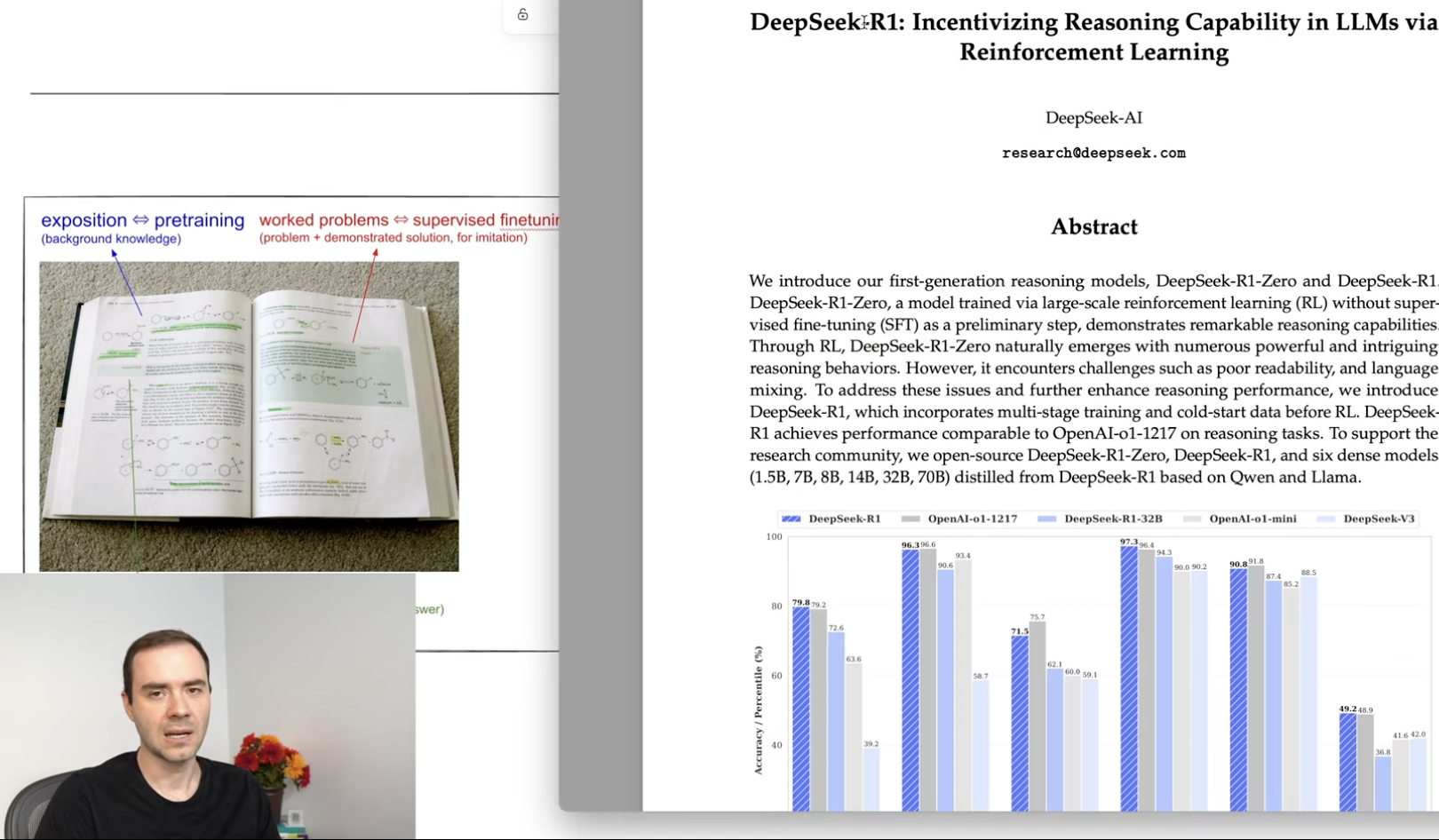The image size is (1439, 840).
Task: Click the OpenAI-o1-1217 gray legend swatch
Action: [x=910, y=519]
